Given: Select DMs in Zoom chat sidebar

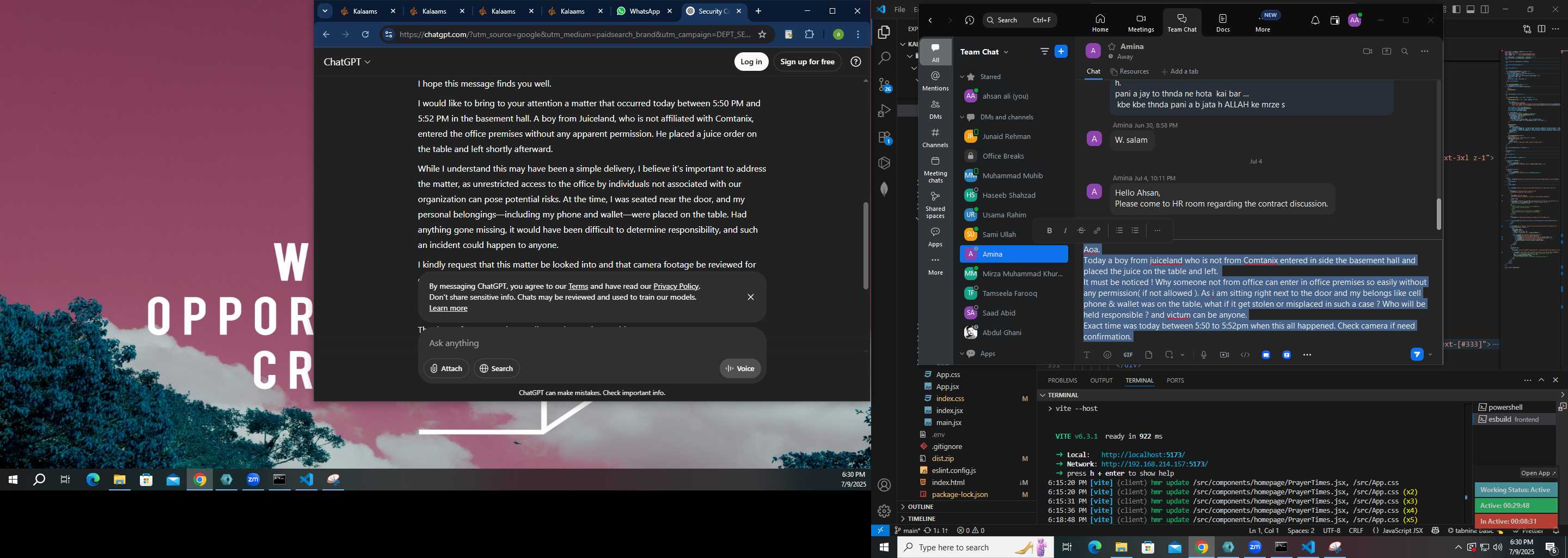Looking at the screenshot, I should tap(935, 110).
